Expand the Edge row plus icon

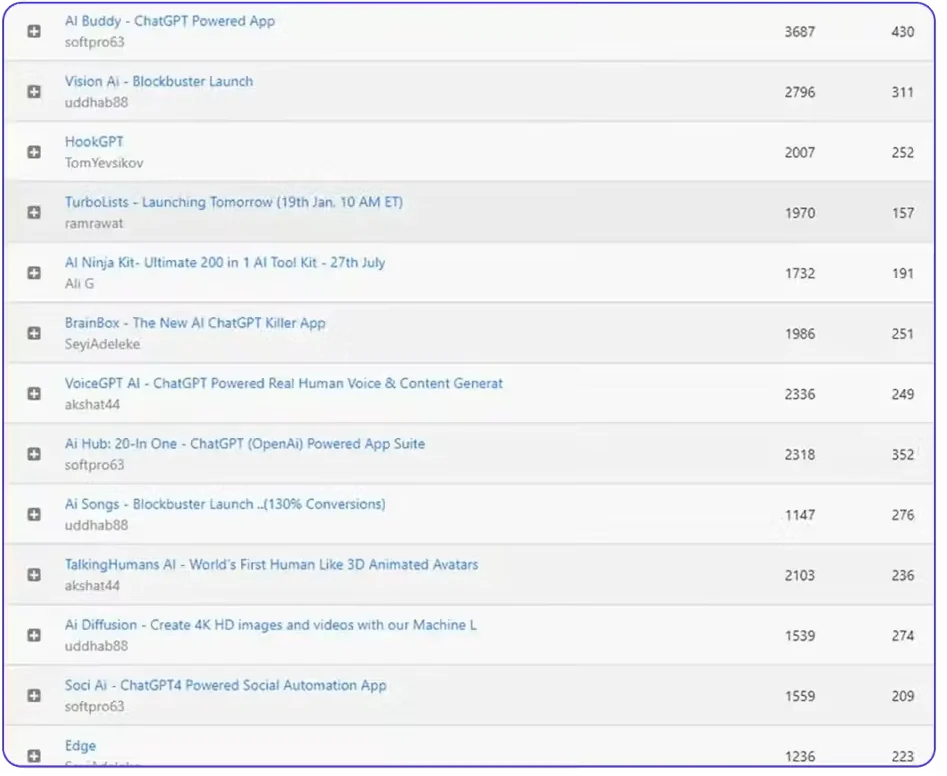pos(34,756)
